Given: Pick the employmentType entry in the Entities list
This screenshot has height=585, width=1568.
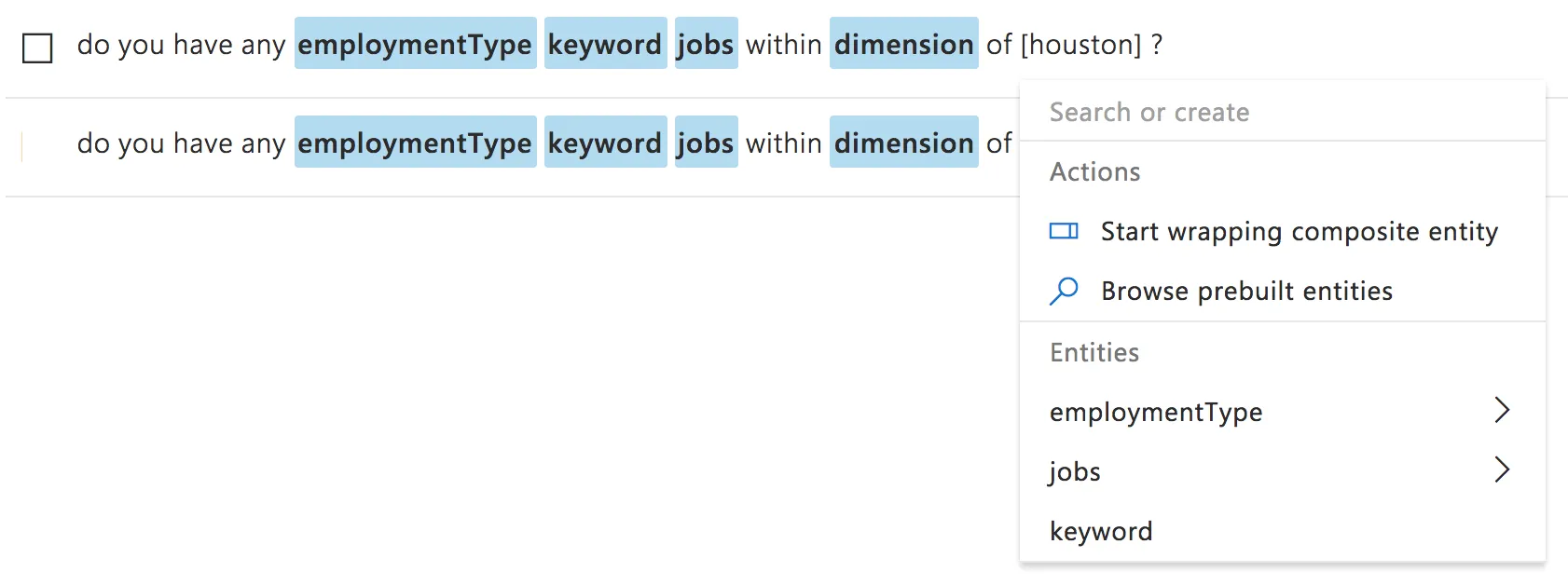Looking at the screenshot, I should [x=1156, y=412].
